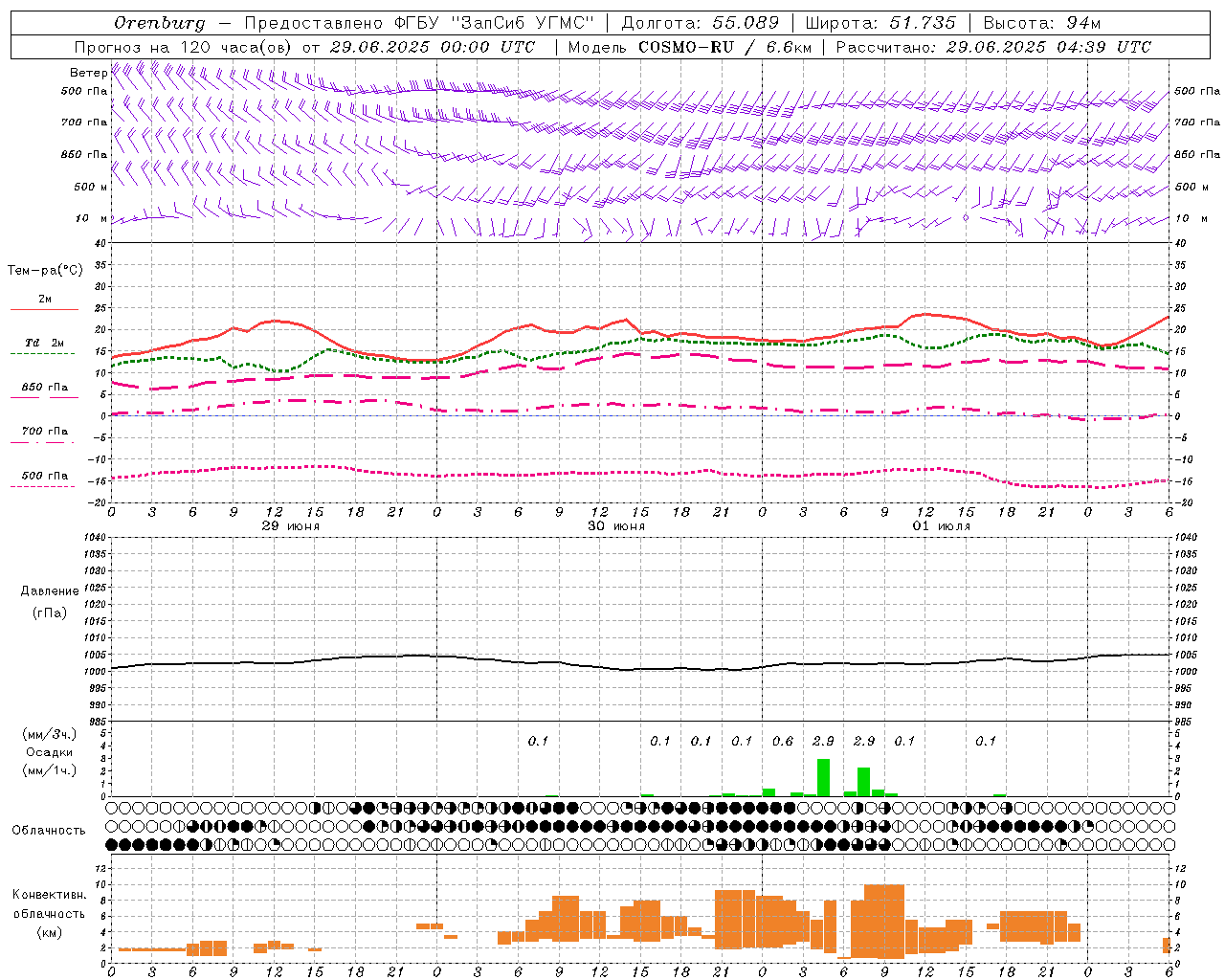Screen dimensions: 1225x980
Task: Click the Долгота: 55.089 value
Action: 701,23
